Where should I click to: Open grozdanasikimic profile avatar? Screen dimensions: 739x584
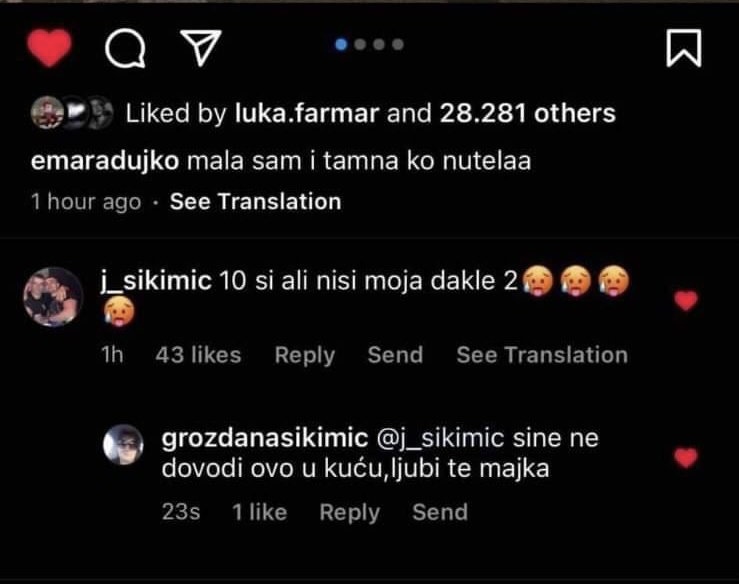pos(124,444)
